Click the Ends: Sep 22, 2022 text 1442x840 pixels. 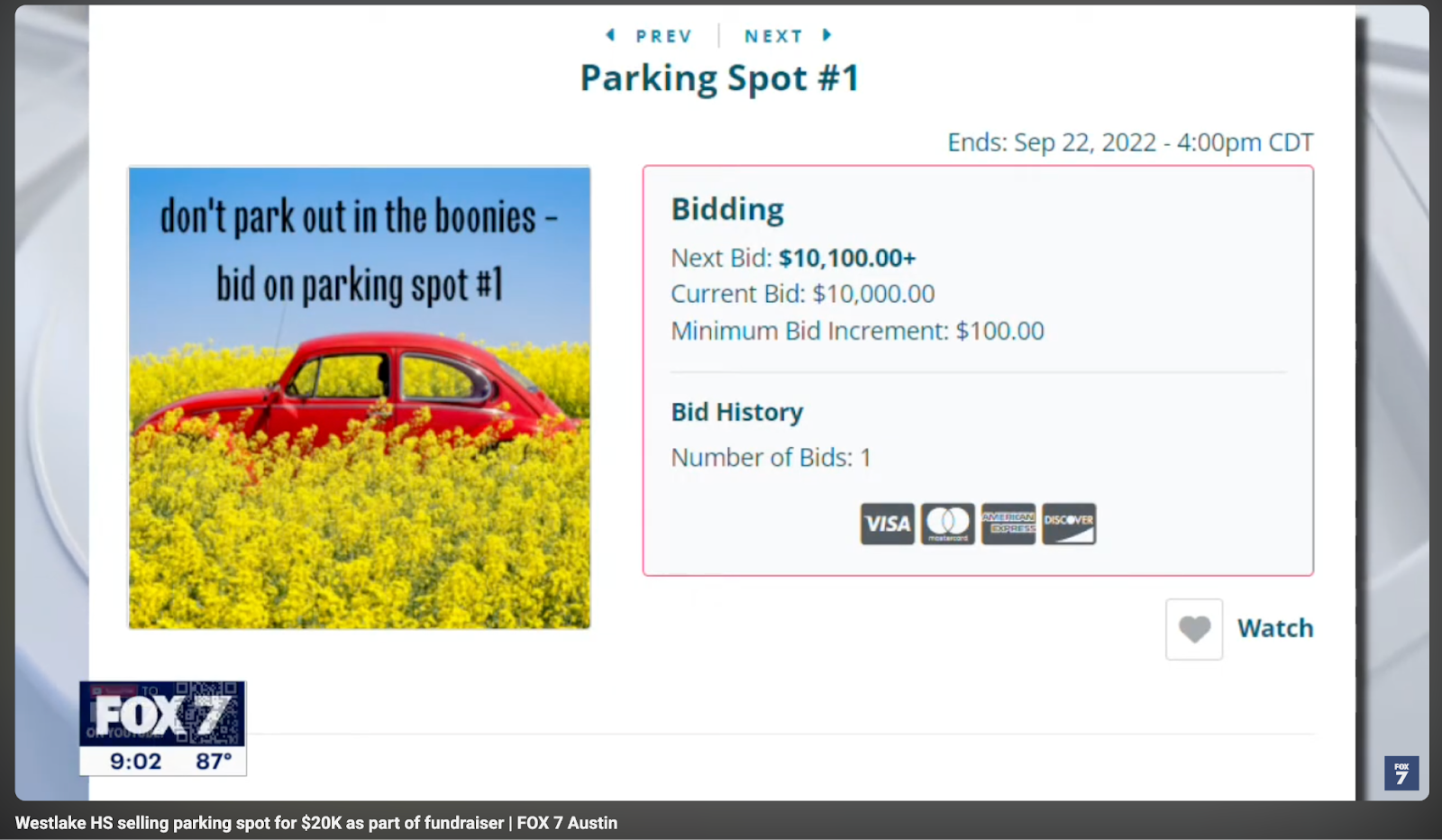point(1130,142)
